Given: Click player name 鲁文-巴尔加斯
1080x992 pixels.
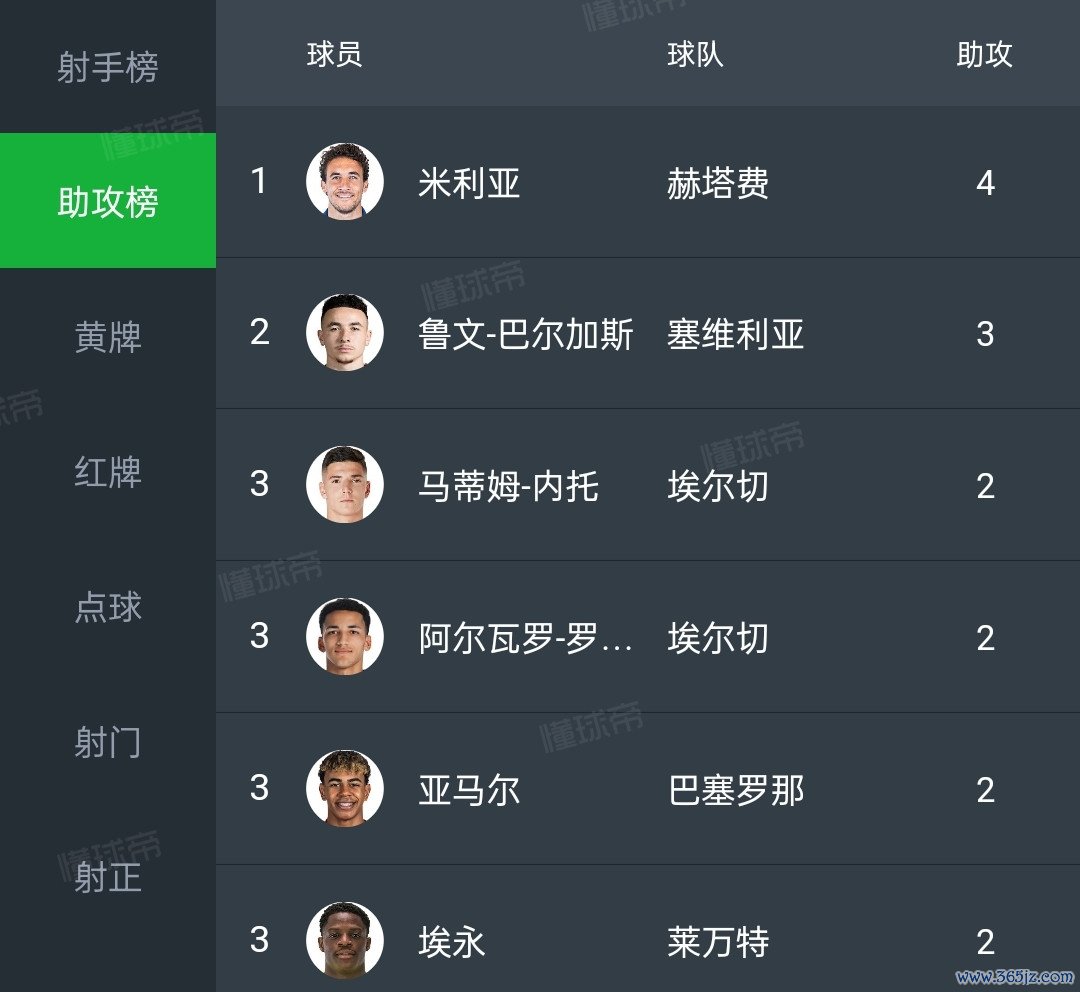Looking at the screenshot, I should (525, 334).
